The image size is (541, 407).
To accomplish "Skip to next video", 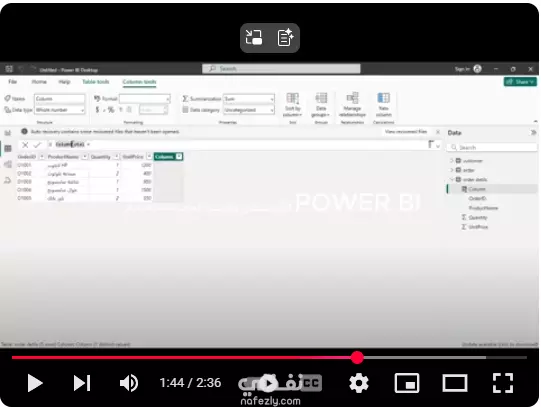I will pos(82,383).
